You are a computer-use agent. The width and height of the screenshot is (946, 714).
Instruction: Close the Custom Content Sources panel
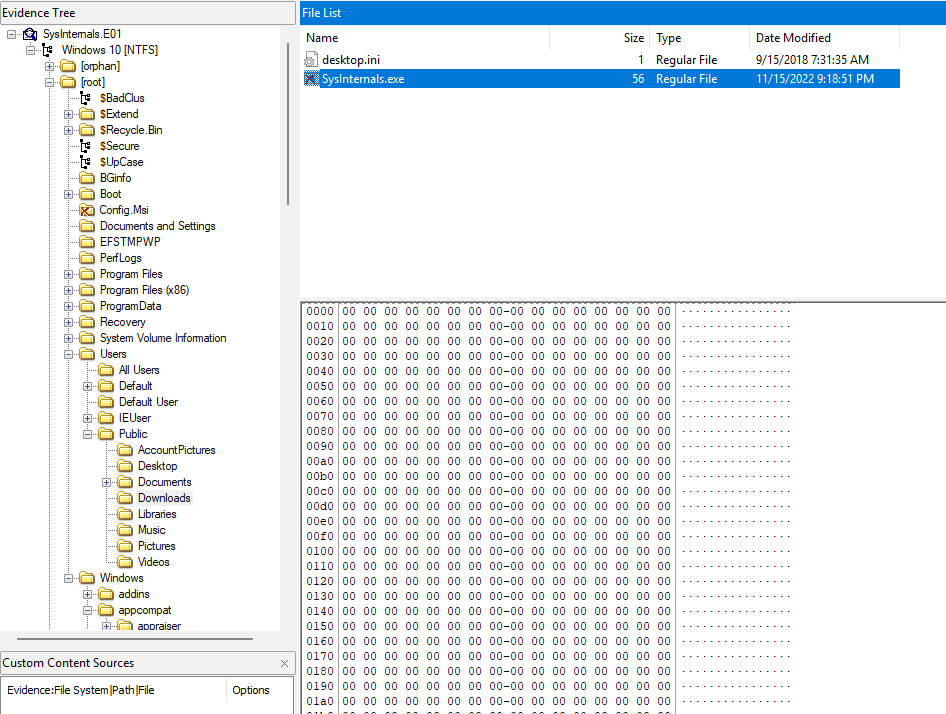pyautogui.click(x=284, y=663)
